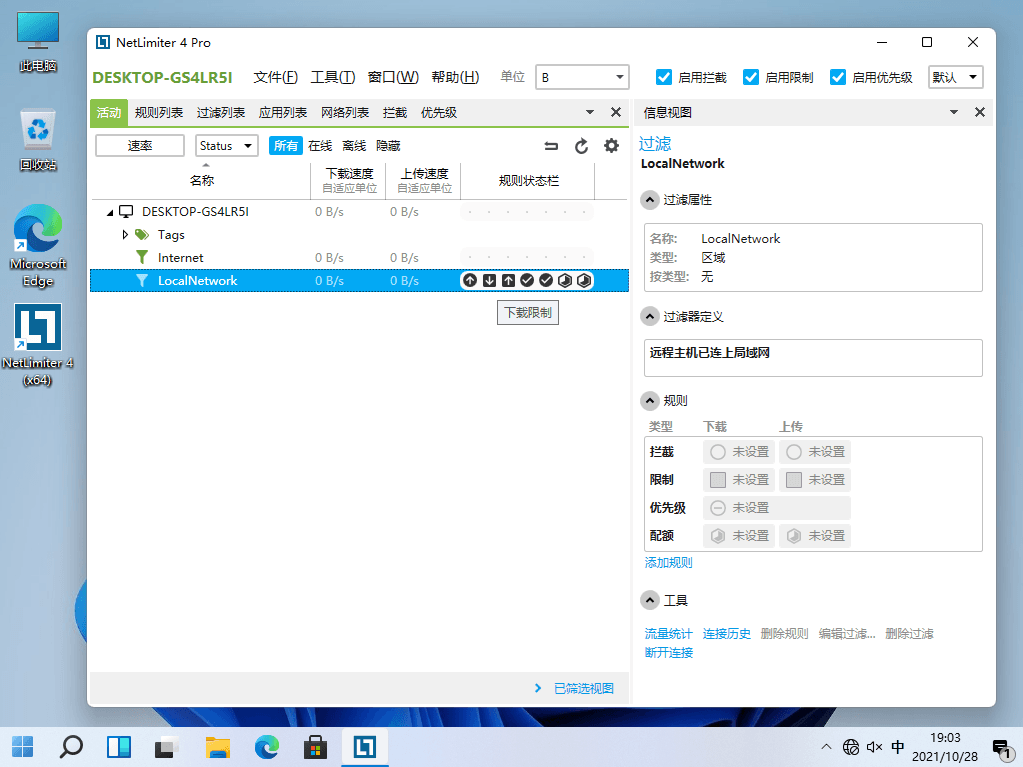
Task: Click square up-arrow upload limit icon on LocalNetwork row
Action: coord(508,280)
